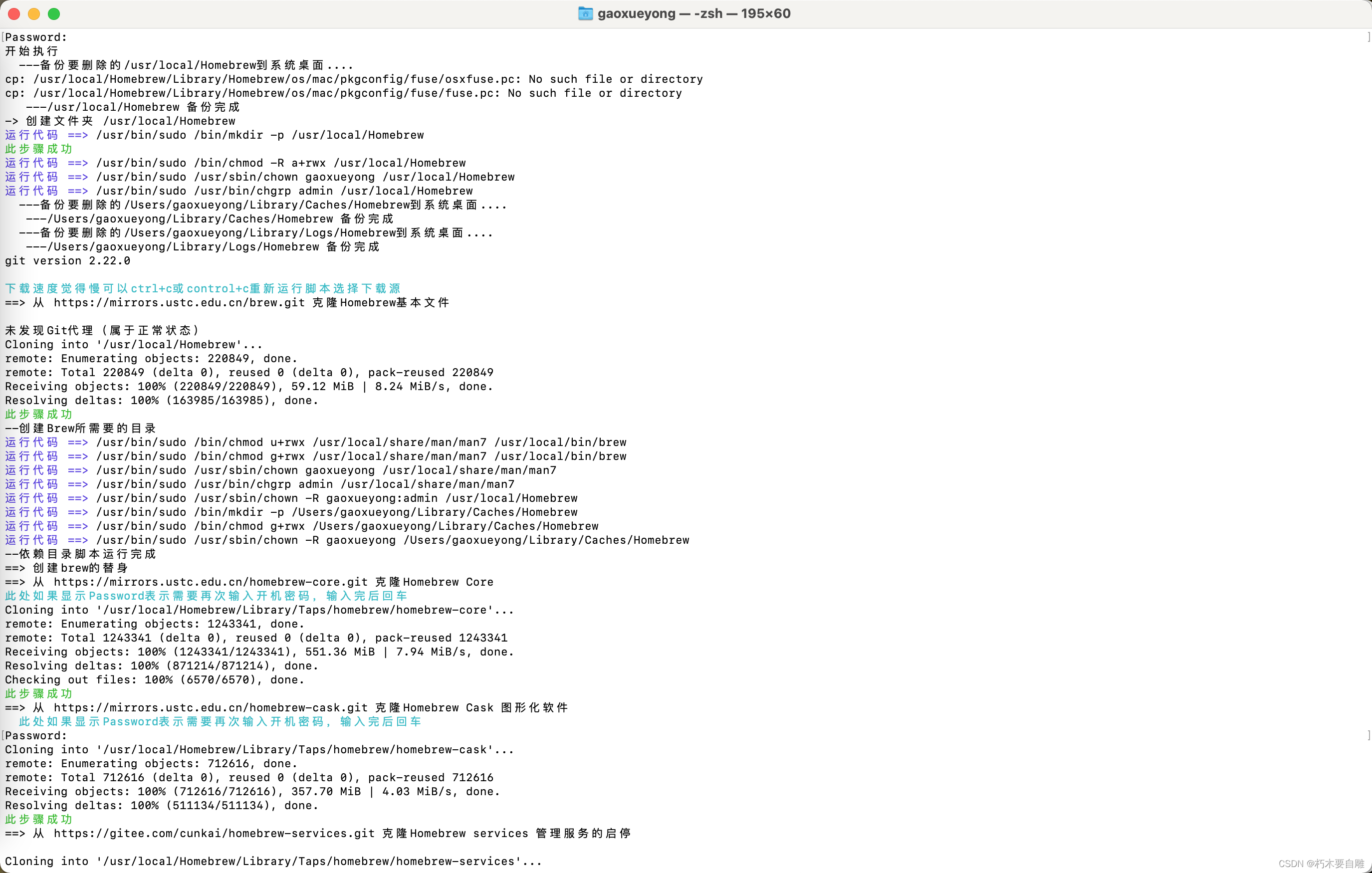Viewport: 1372px width, 873px height.
Task: Click the yellow minimize window button
Action: click(34, 13)
